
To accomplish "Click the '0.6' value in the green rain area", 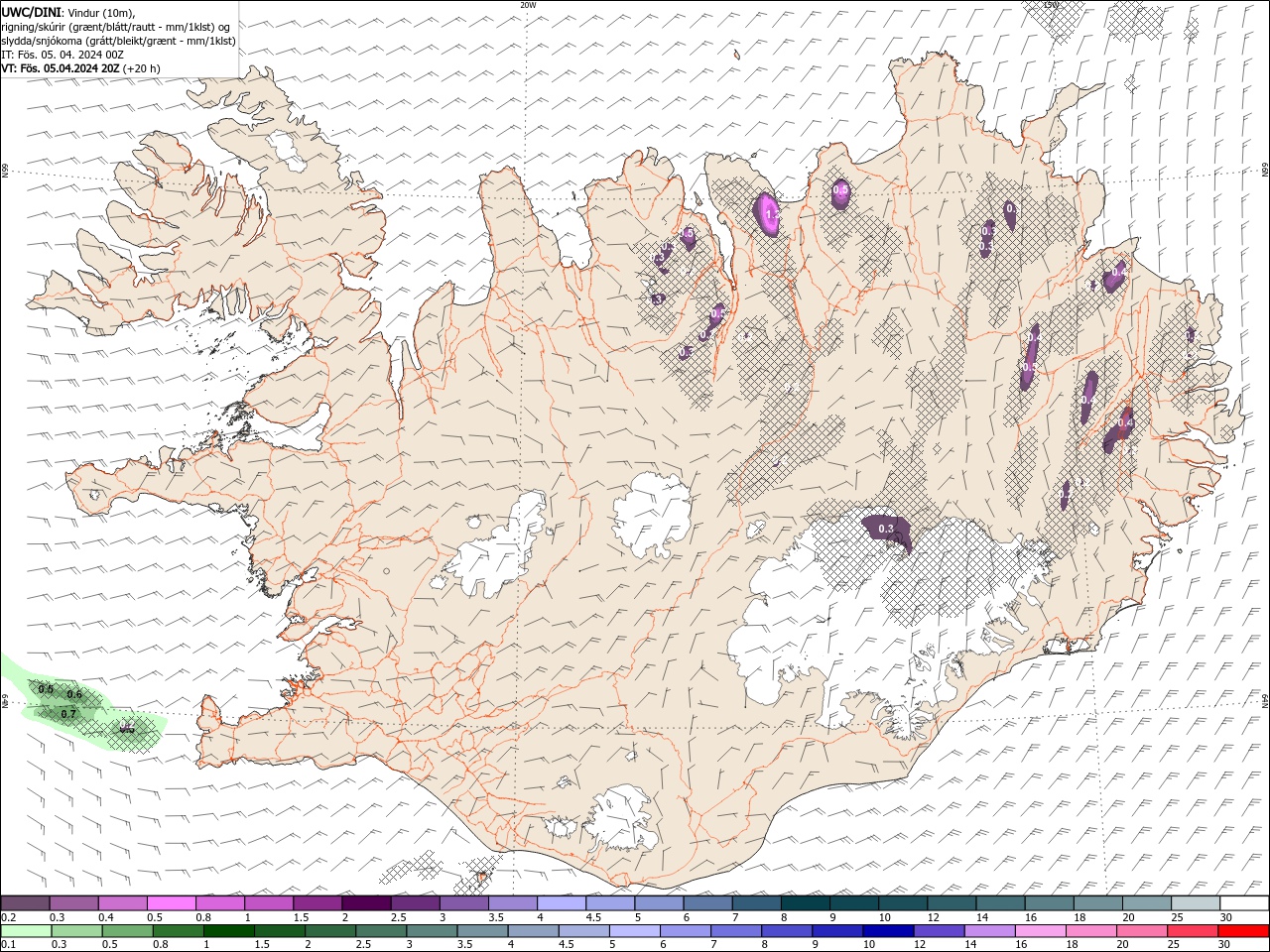I will (x=74, y=695).
